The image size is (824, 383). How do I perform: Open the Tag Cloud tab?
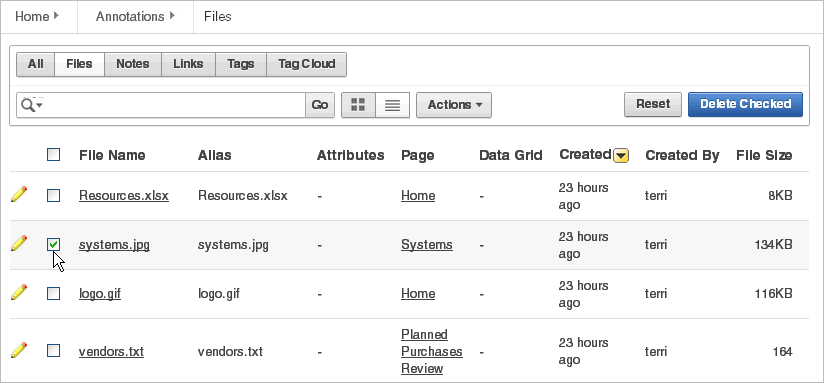[x=306, y=64]
